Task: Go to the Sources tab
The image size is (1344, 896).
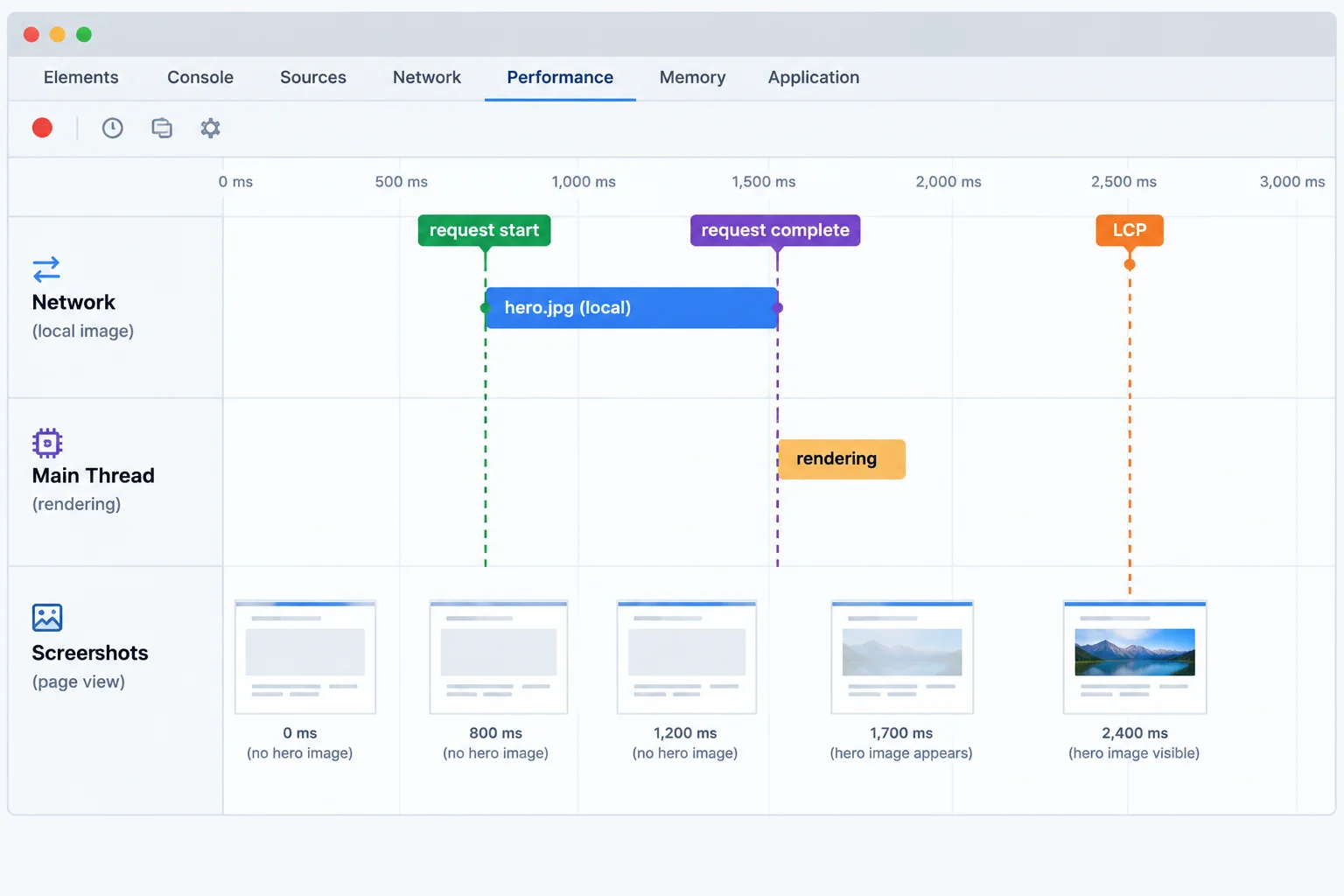Action: pos(313,77)
